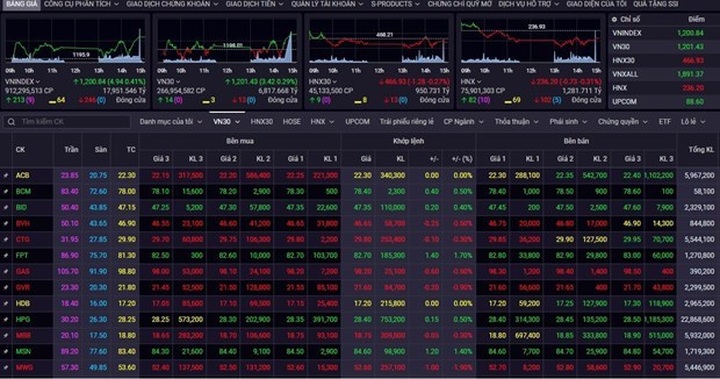Open the Giao dịch chứng khoán menu

point(172,4)
